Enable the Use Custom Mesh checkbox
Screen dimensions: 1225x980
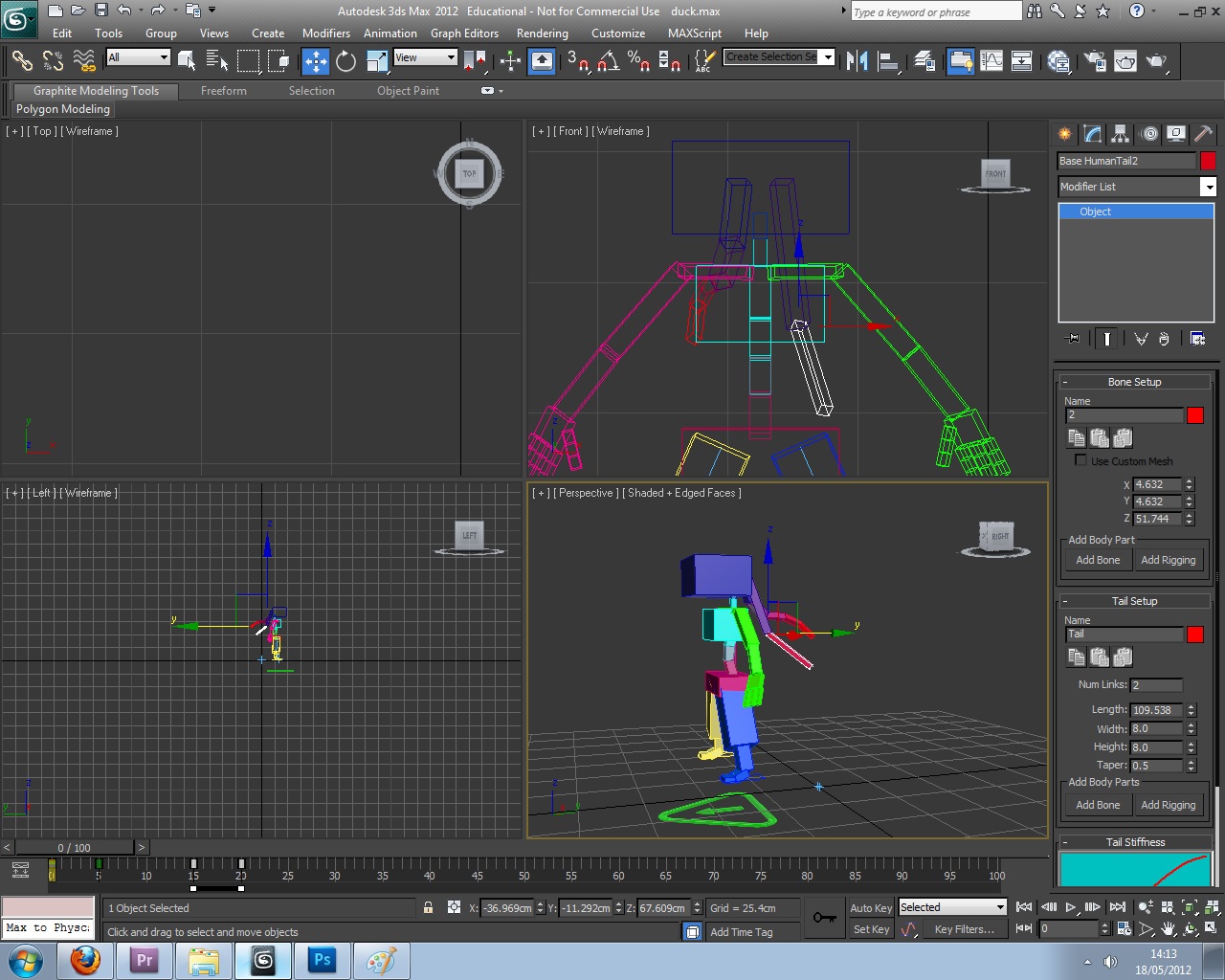tap(1080, 460)
